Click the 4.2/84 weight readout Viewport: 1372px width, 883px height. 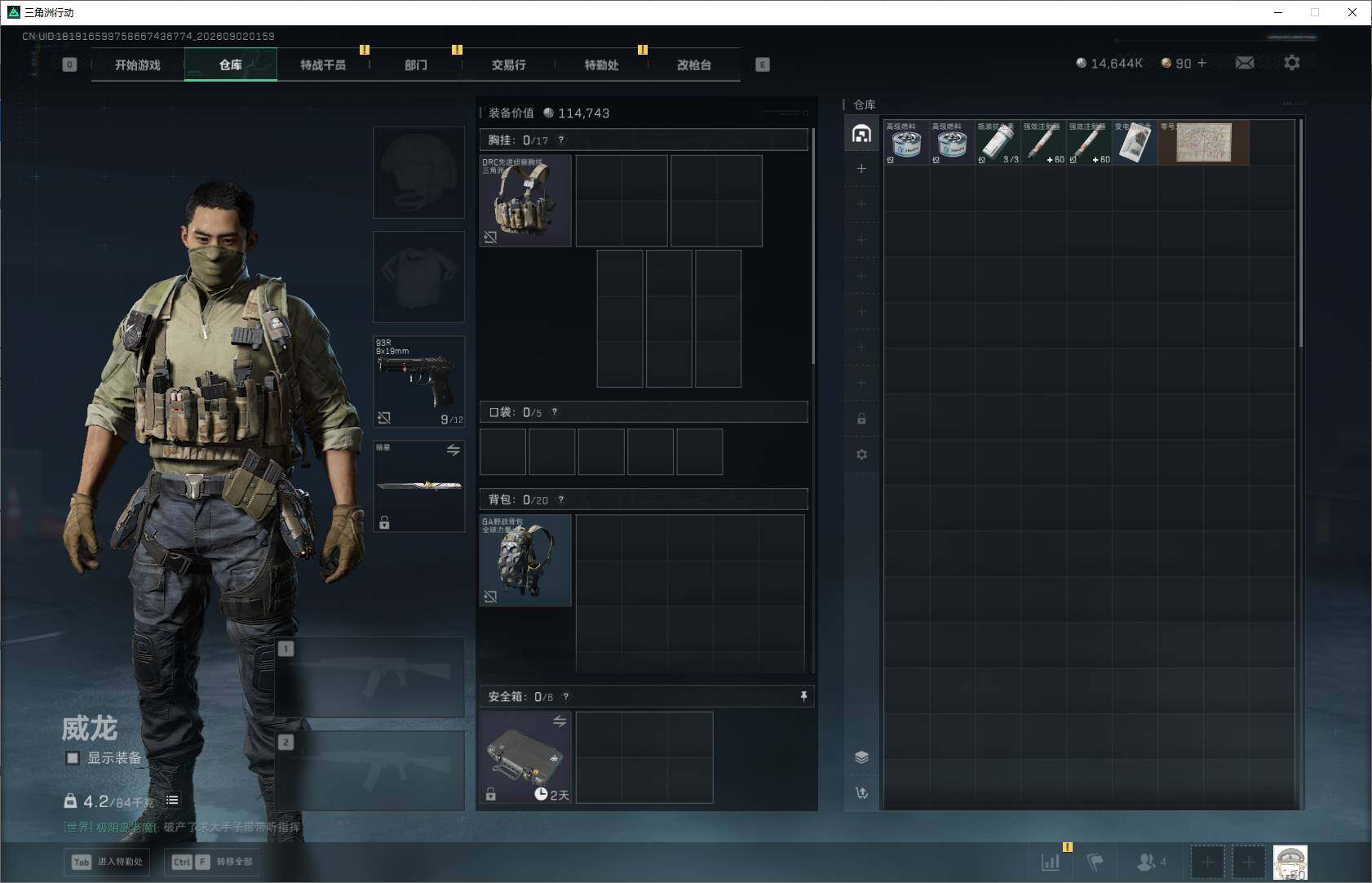coord(109,801)
